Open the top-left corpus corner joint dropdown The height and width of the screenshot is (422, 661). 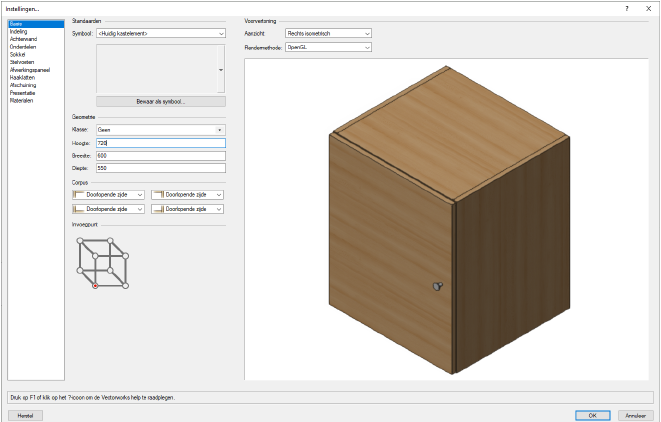108,195
